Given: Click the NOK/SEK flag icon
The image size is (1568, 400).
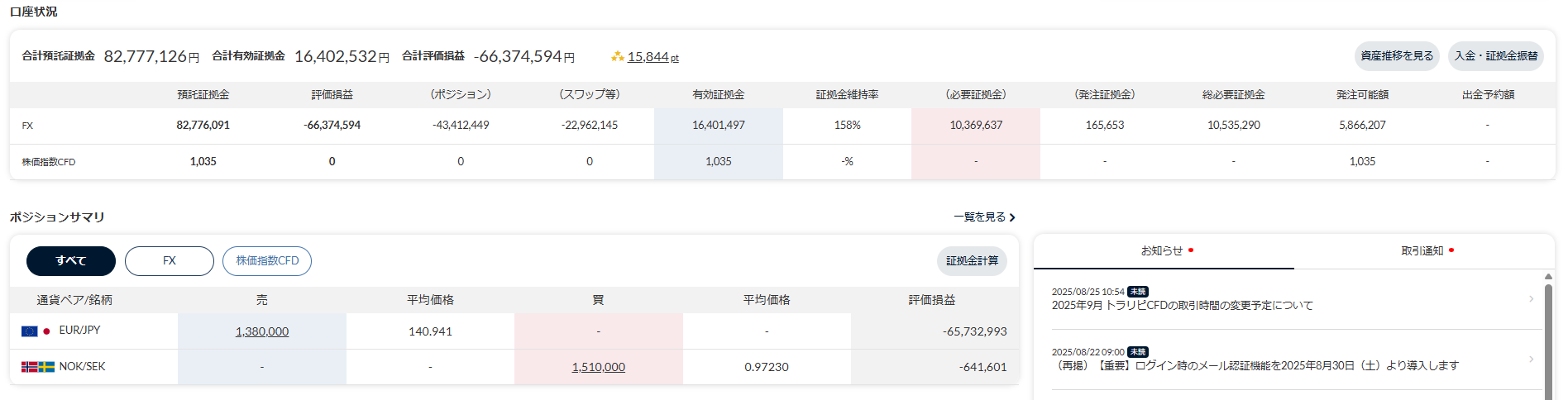Looking at the screenshot, I should pos(38,367).
